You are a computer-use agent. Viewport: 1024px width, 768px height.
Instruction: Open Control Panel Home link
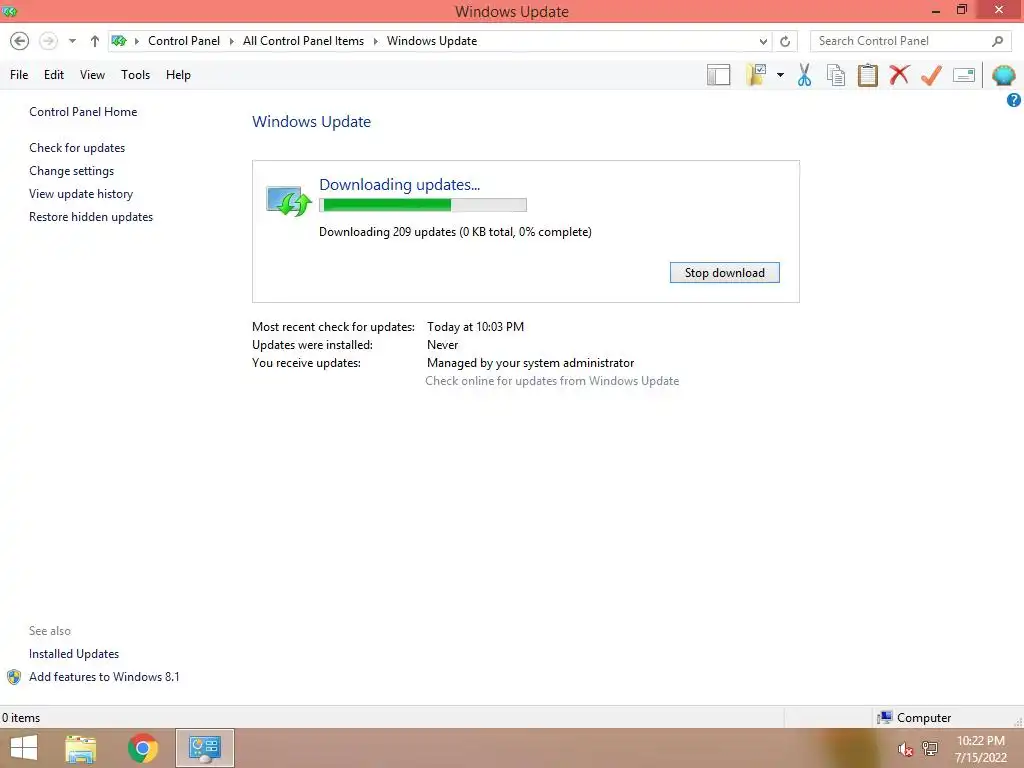click(x=83, y=112)
